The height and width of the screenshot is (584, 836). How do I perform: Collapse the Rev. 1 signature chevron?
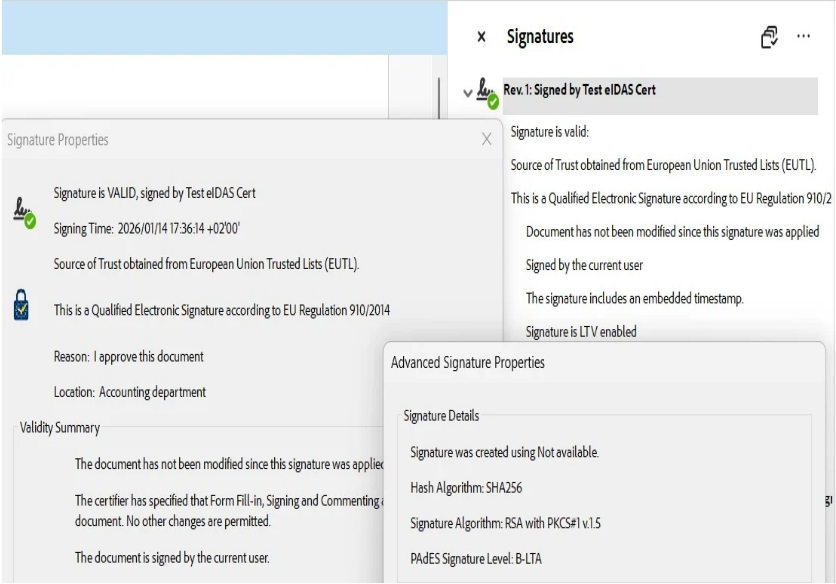[468, 93]
